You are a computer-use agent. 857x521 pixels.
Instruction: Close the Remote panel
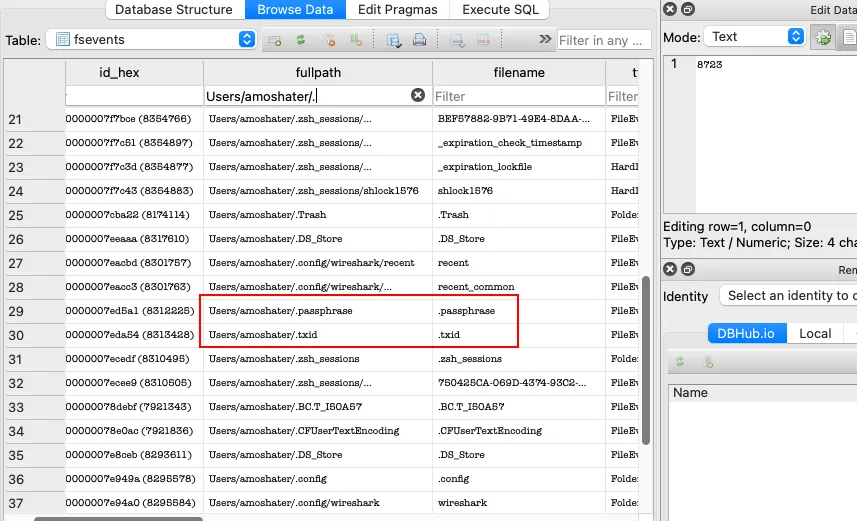tap(670, 268)
